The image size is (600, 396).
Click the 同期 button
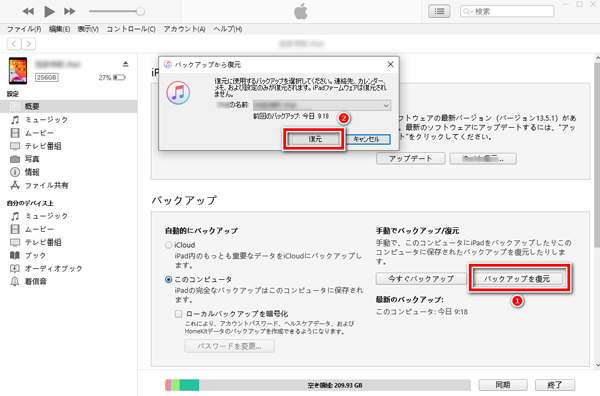click(503, 385)
